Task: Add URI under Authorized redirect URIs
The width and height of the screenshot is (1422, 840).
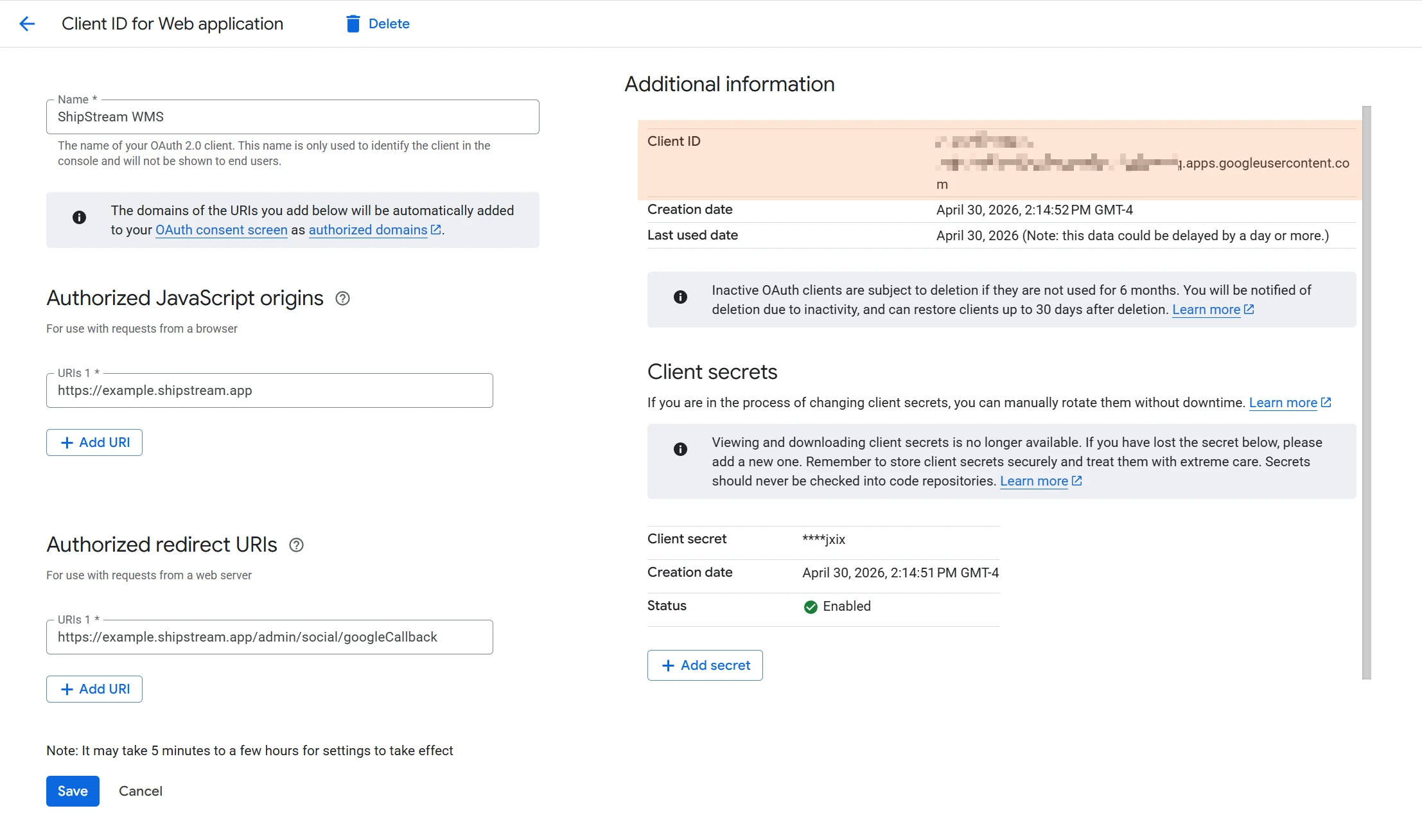Action: (94, 689)
